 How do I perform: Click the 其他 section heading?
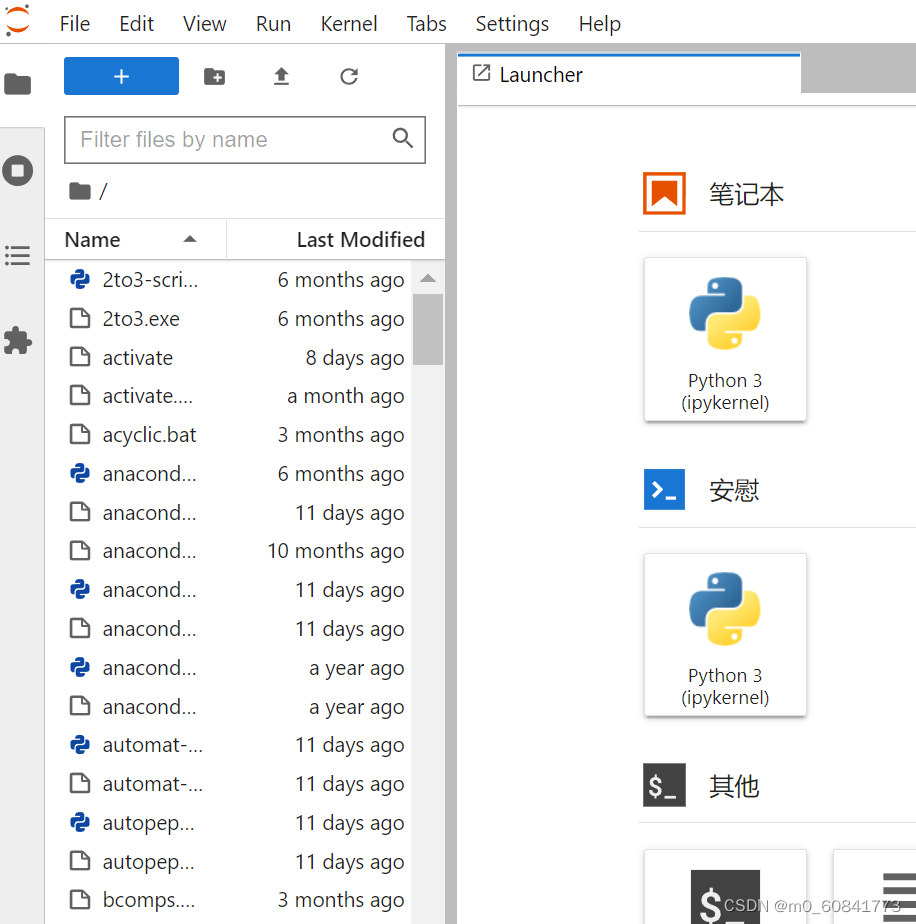pos(734,786)
